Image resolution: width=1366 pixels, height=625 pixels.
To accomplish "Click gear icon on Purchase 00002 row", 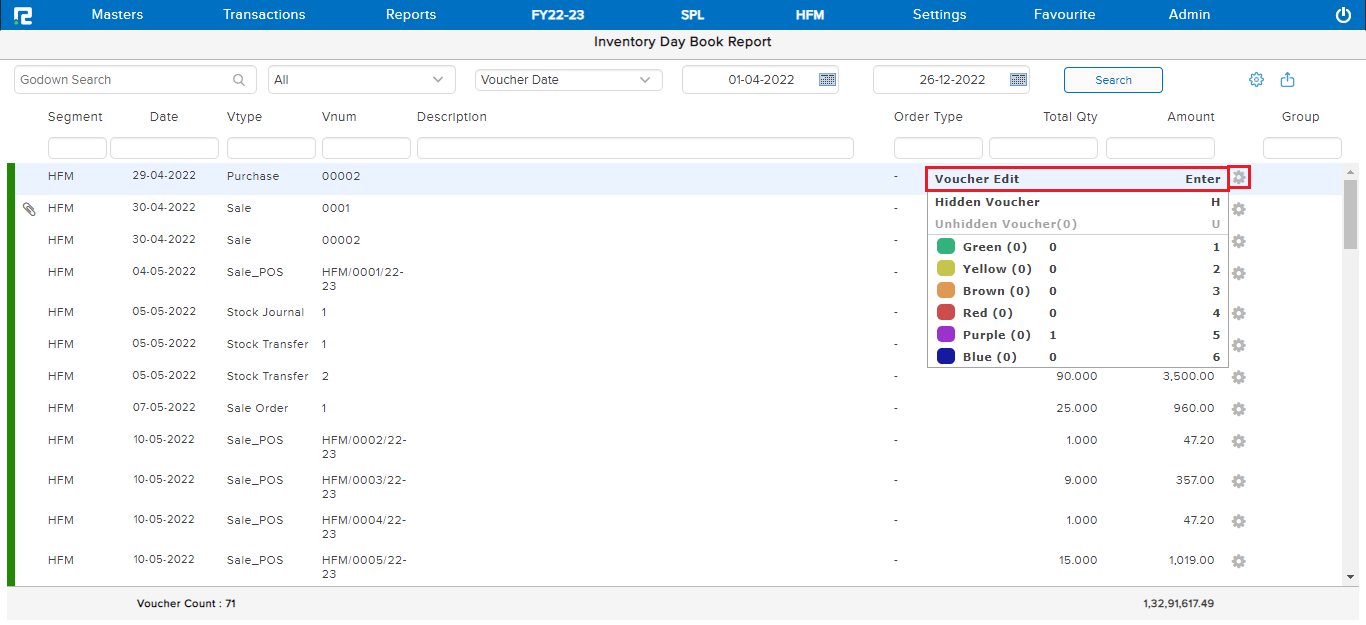I will (x=1239, y=177).
